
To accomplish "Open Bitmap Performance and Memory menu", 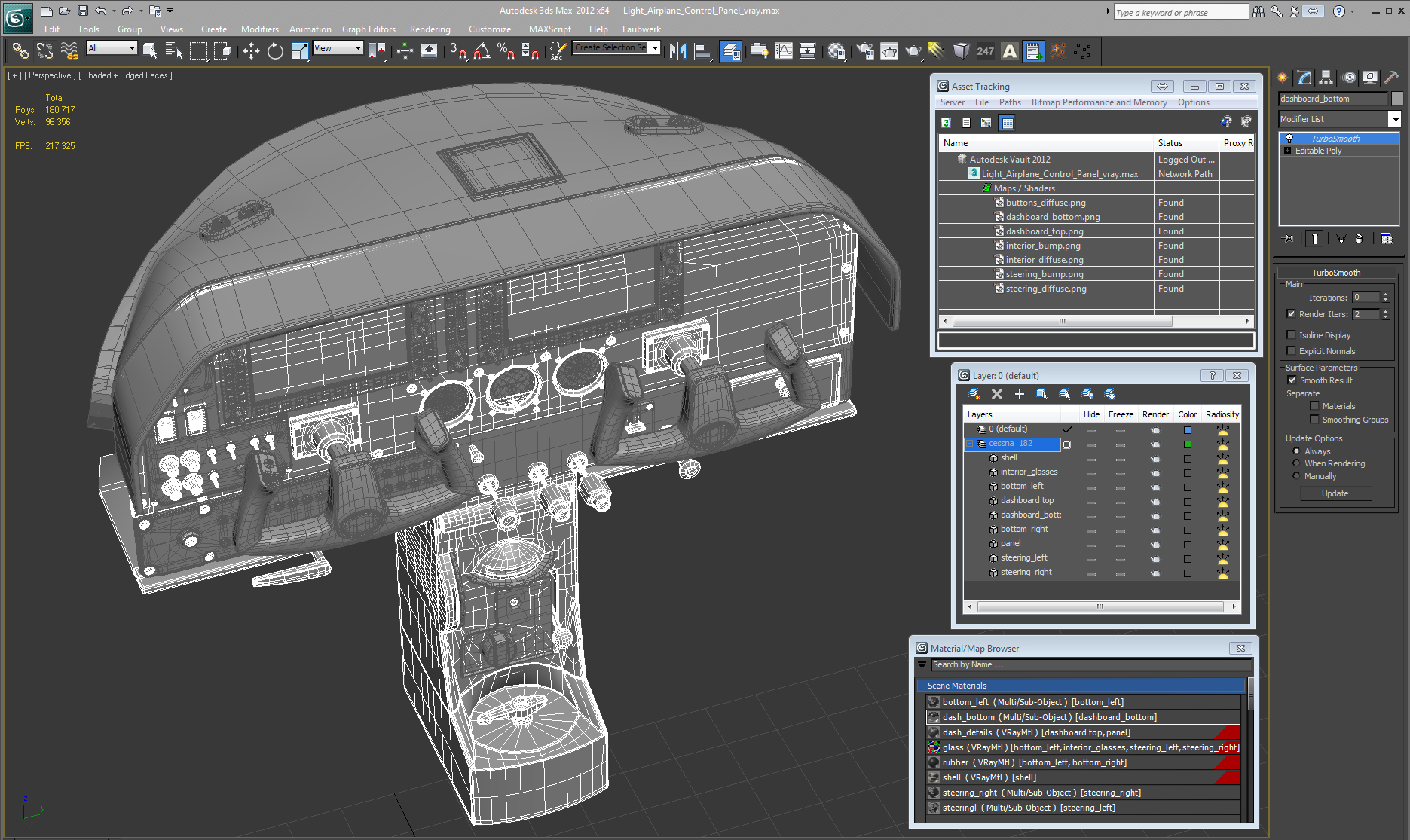I will pyautogui.click(x=1099, y=102).
